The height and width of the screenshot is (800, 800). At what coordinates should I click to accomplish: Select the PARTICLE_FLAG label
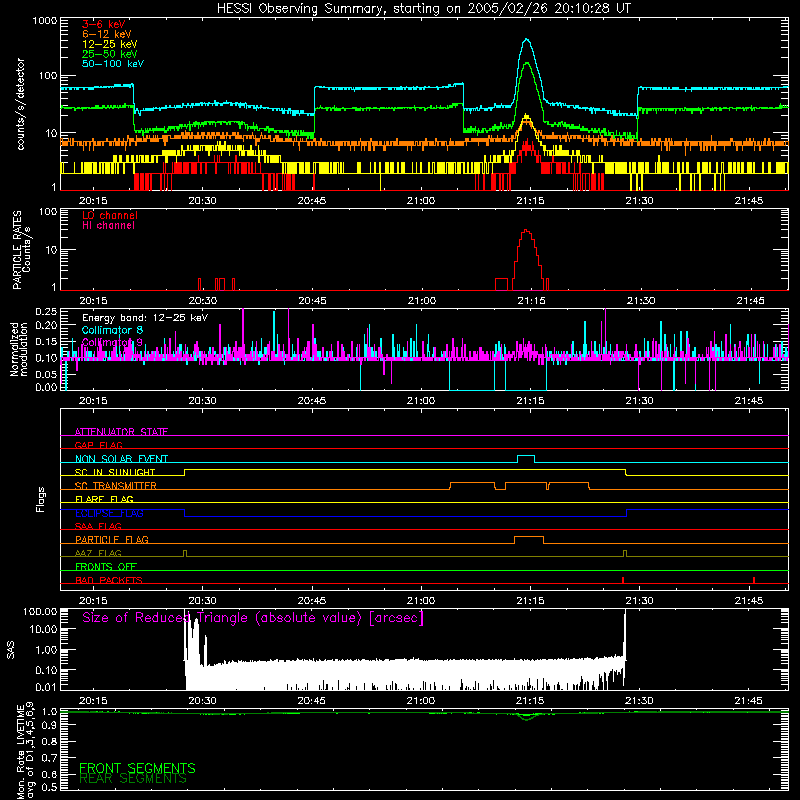[x=112, y=539]
